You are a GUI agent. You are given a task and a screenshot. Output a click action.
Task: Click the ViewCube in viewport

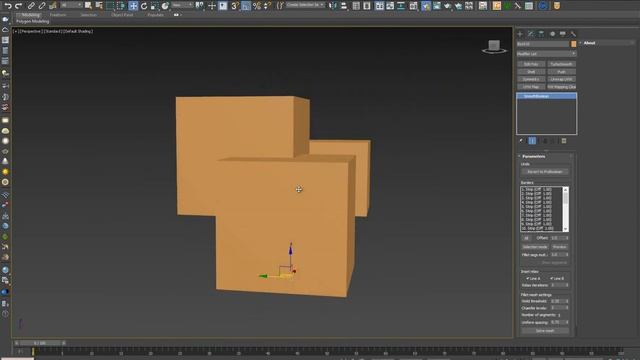coord(494,47)
